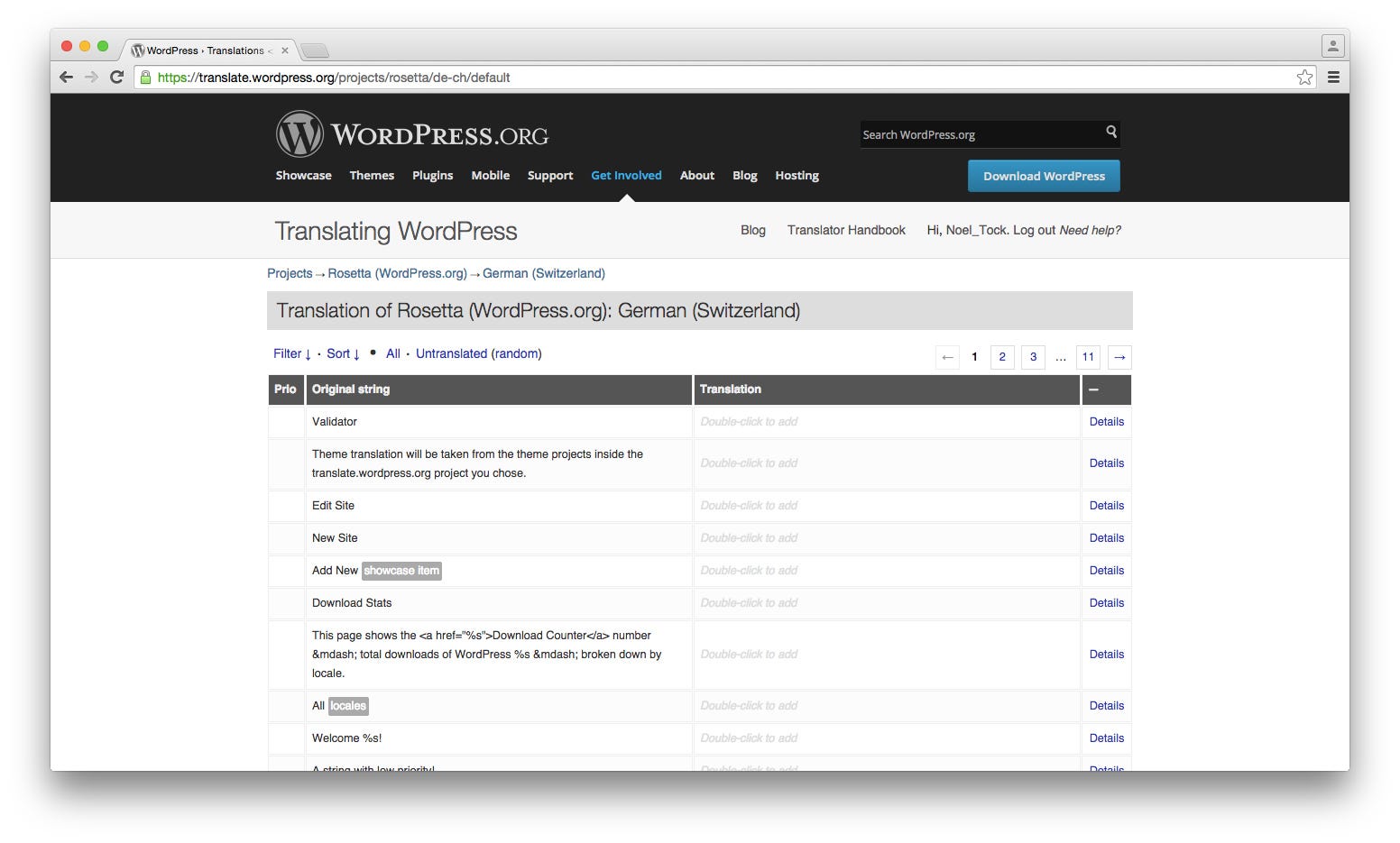Click the Download WordPress button
The height and width of the screenshot is (843, 1400).
point(1044,176)
